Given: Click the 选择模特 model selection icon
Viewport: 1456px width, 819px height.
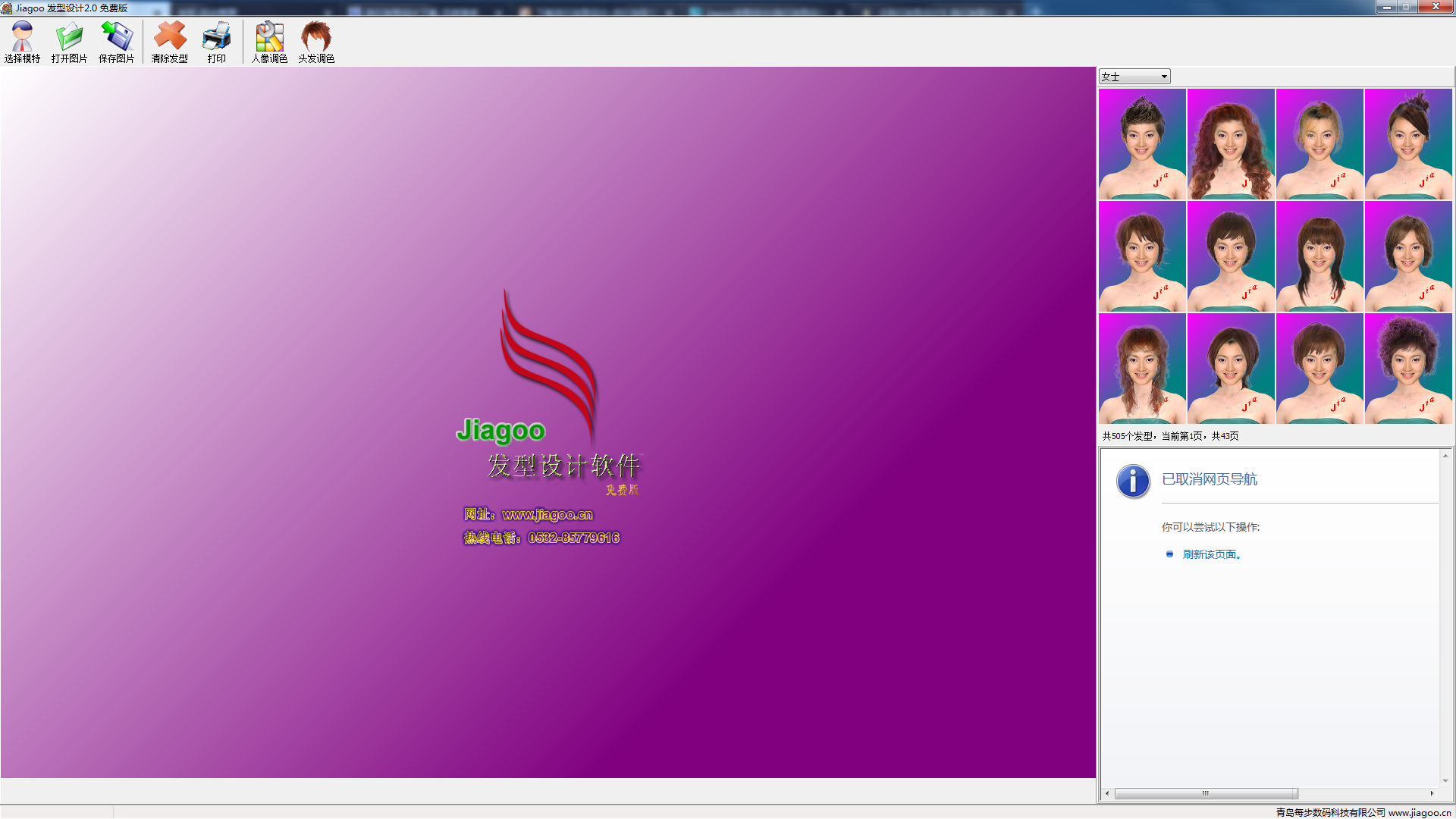Looking at the screenshot, I should point(22,42).
